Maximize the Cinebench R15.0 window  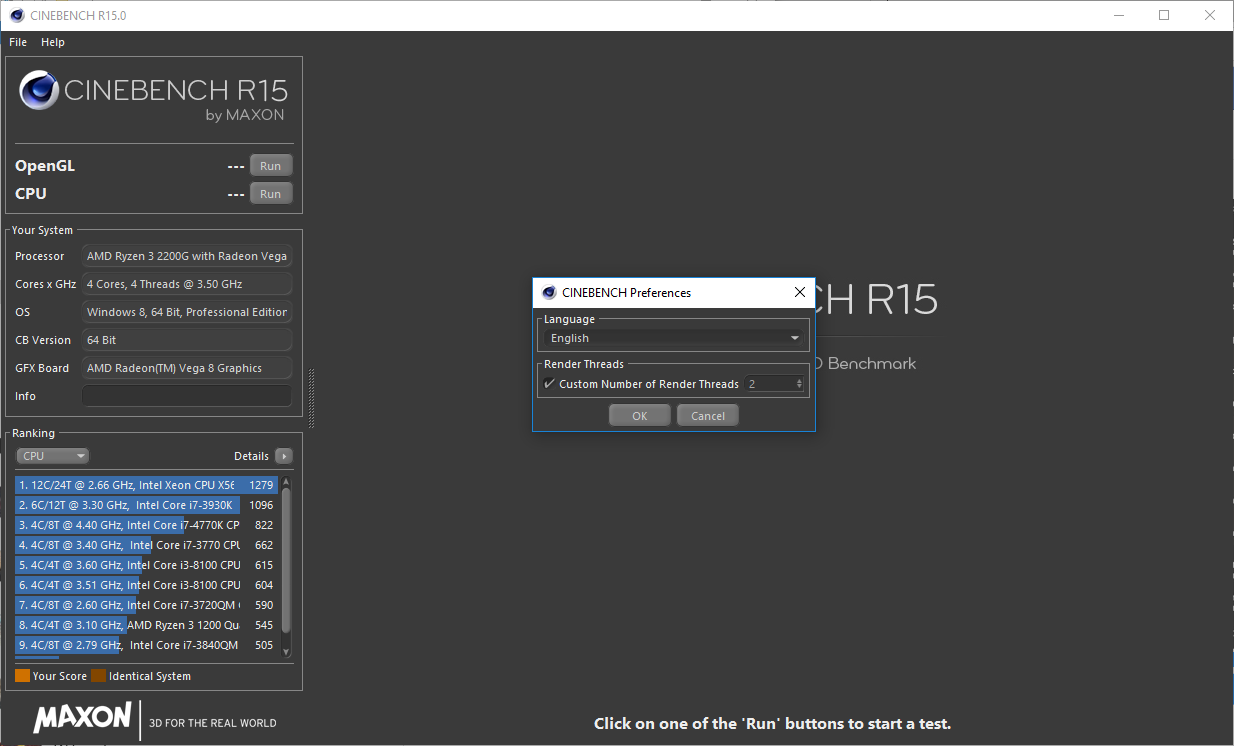(1164, 15)
